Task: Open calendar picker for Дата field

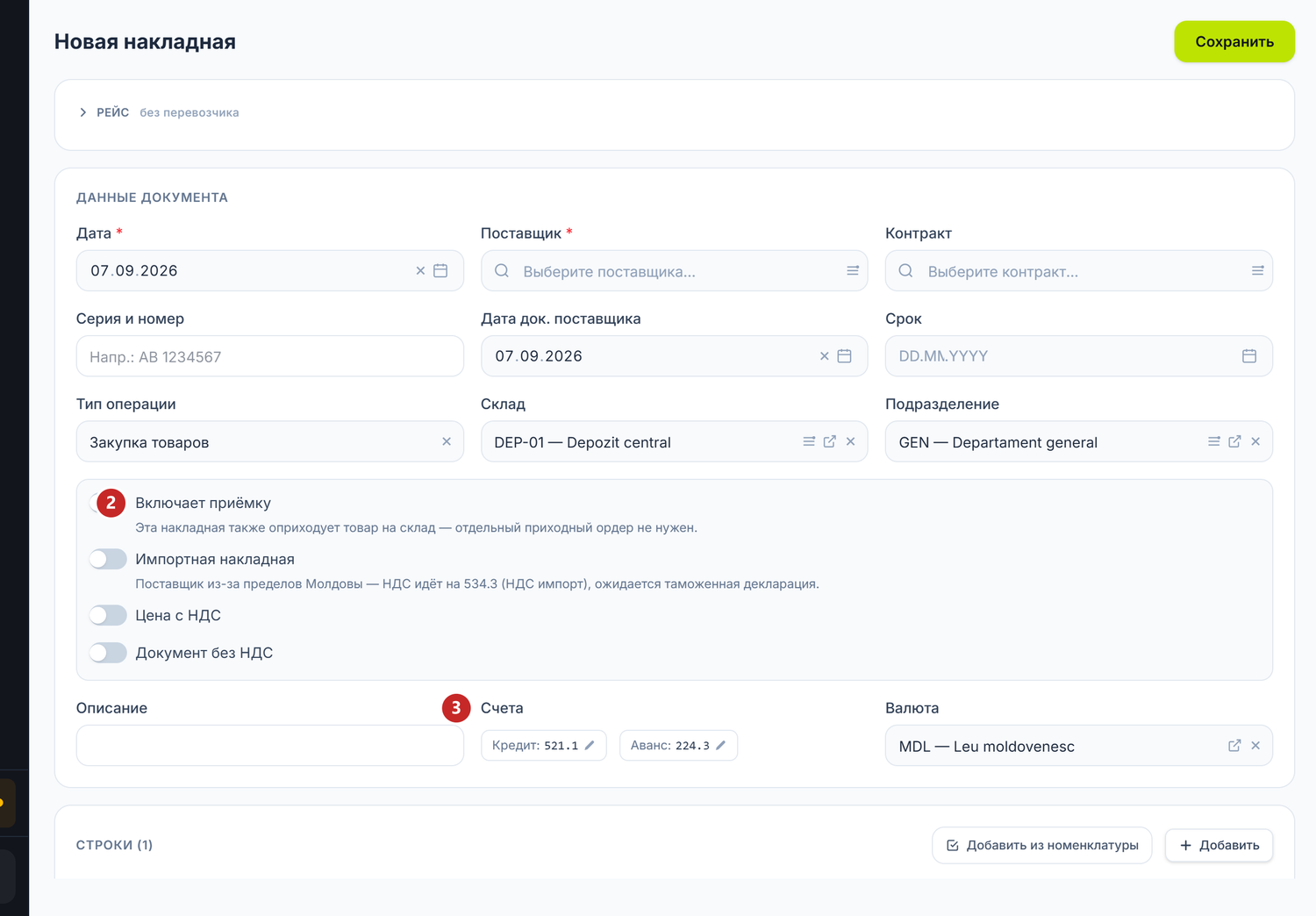Action: (440, 271)
